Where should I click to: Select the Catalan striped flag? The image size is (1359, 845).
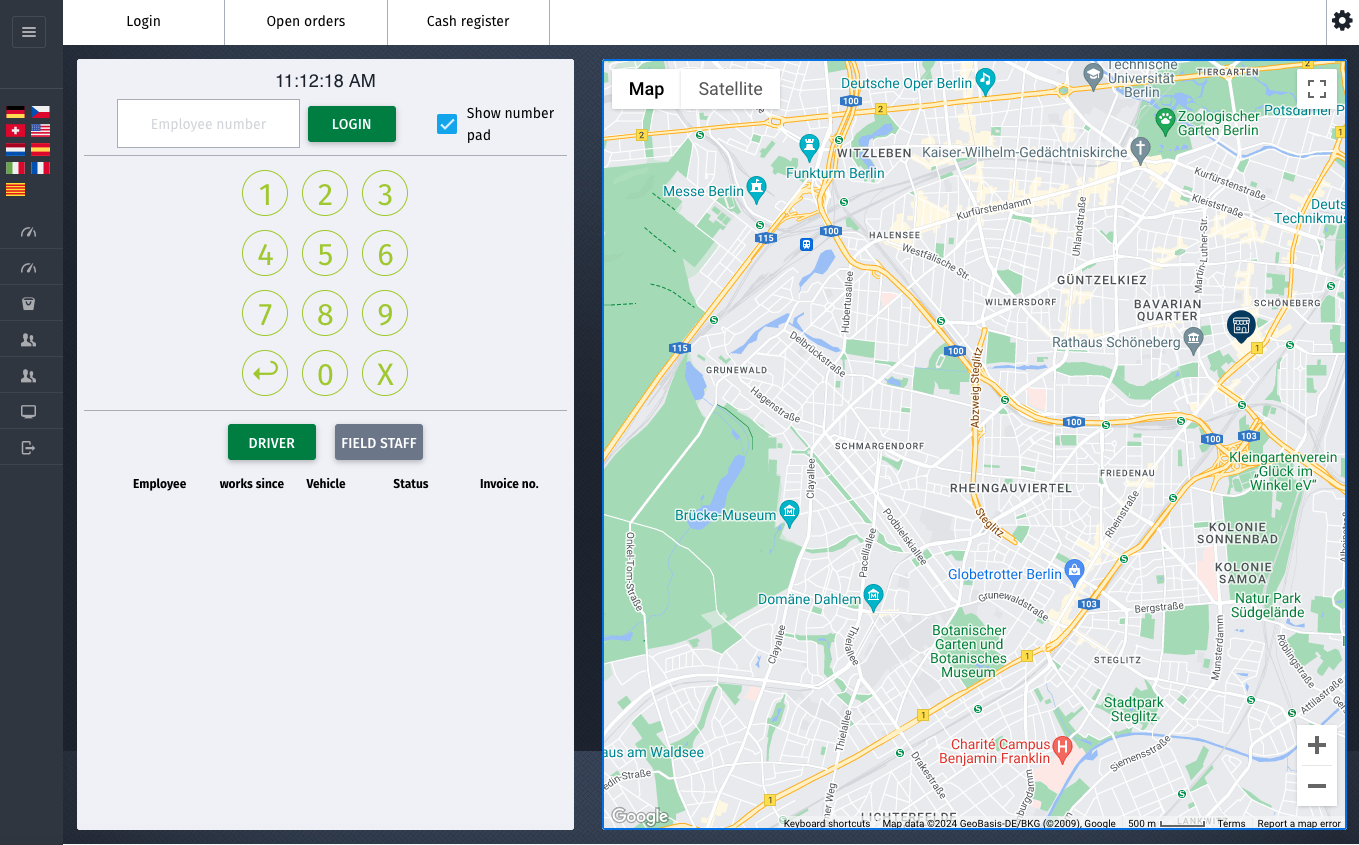pyautogui.click(x=15, y=188)
